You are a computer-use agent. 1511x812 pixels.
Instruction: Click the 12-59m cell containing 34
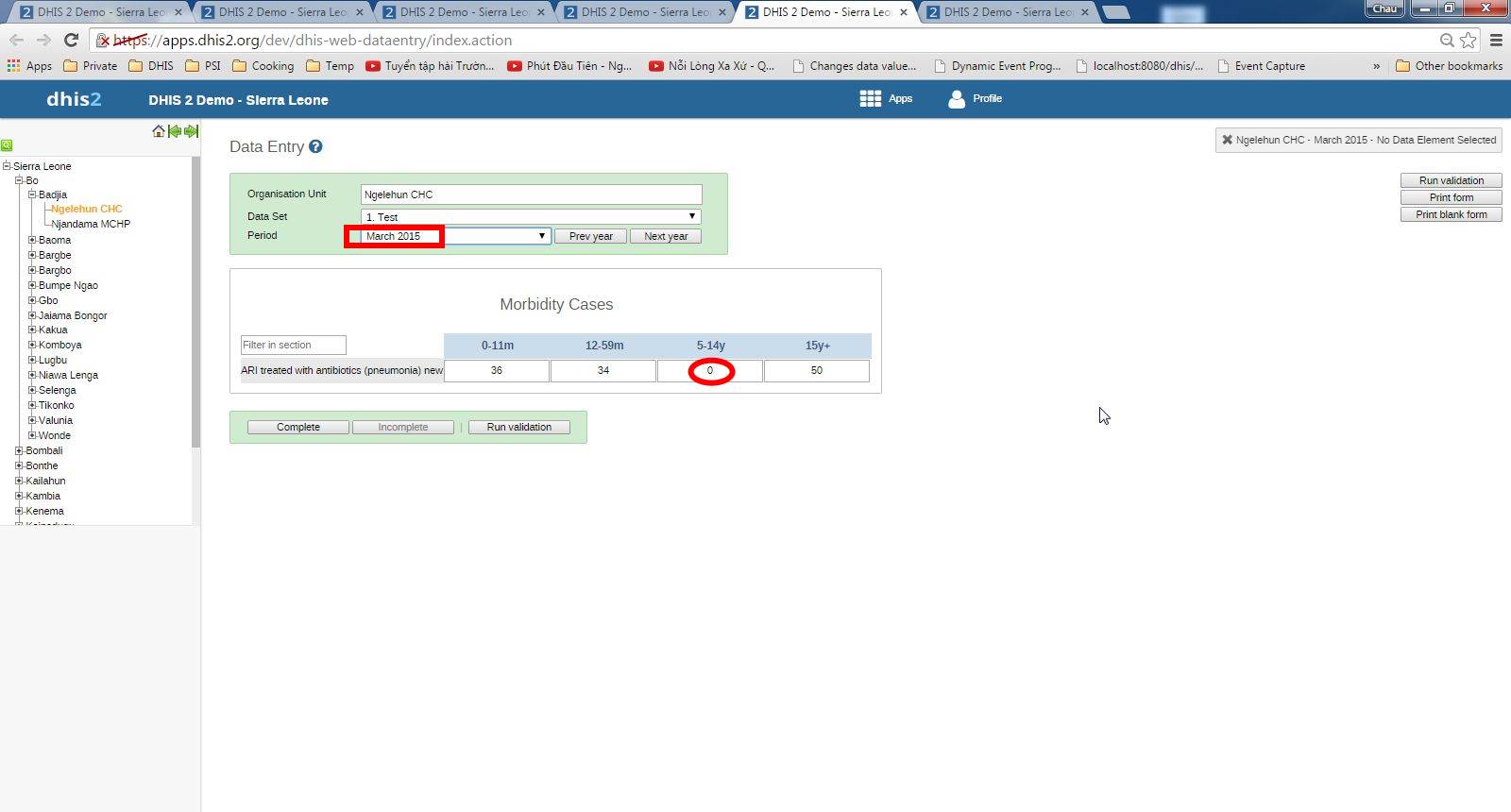coord(603,370)
